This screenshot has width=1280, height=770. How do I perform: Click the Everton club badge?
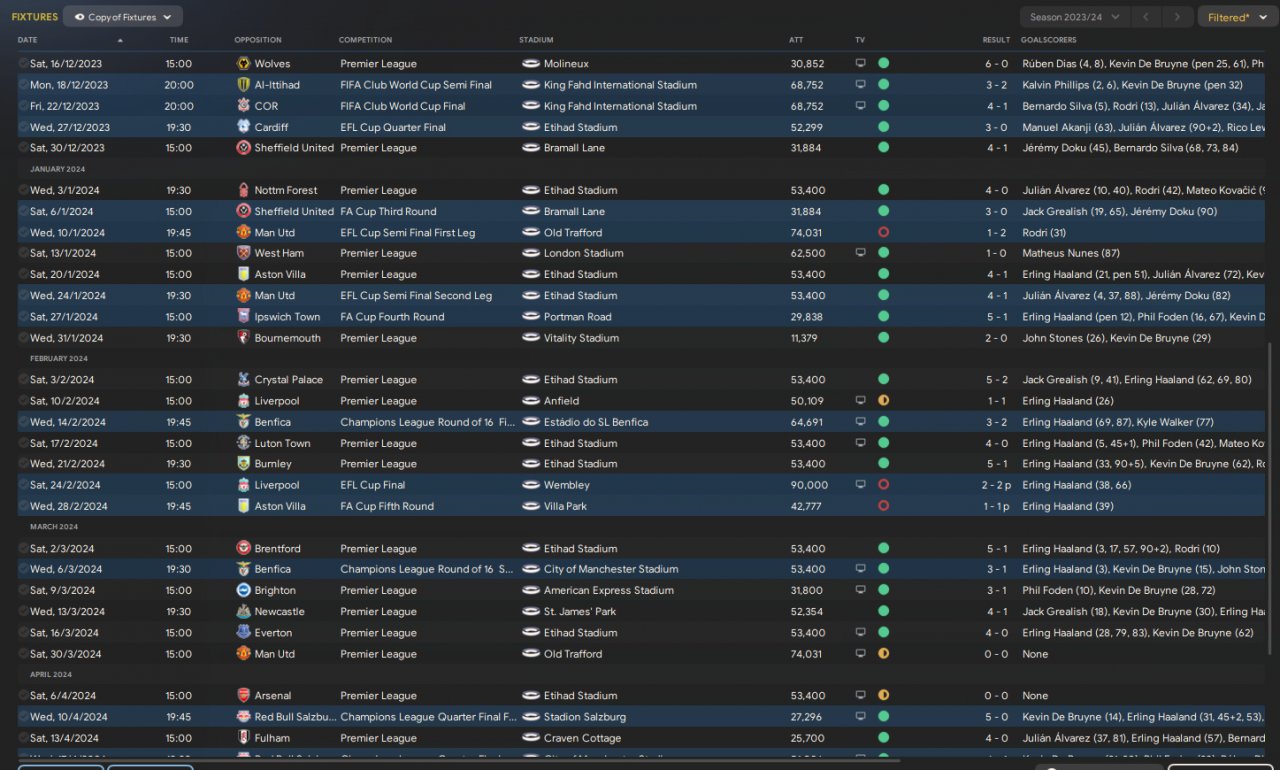click(x=243, y=633)
